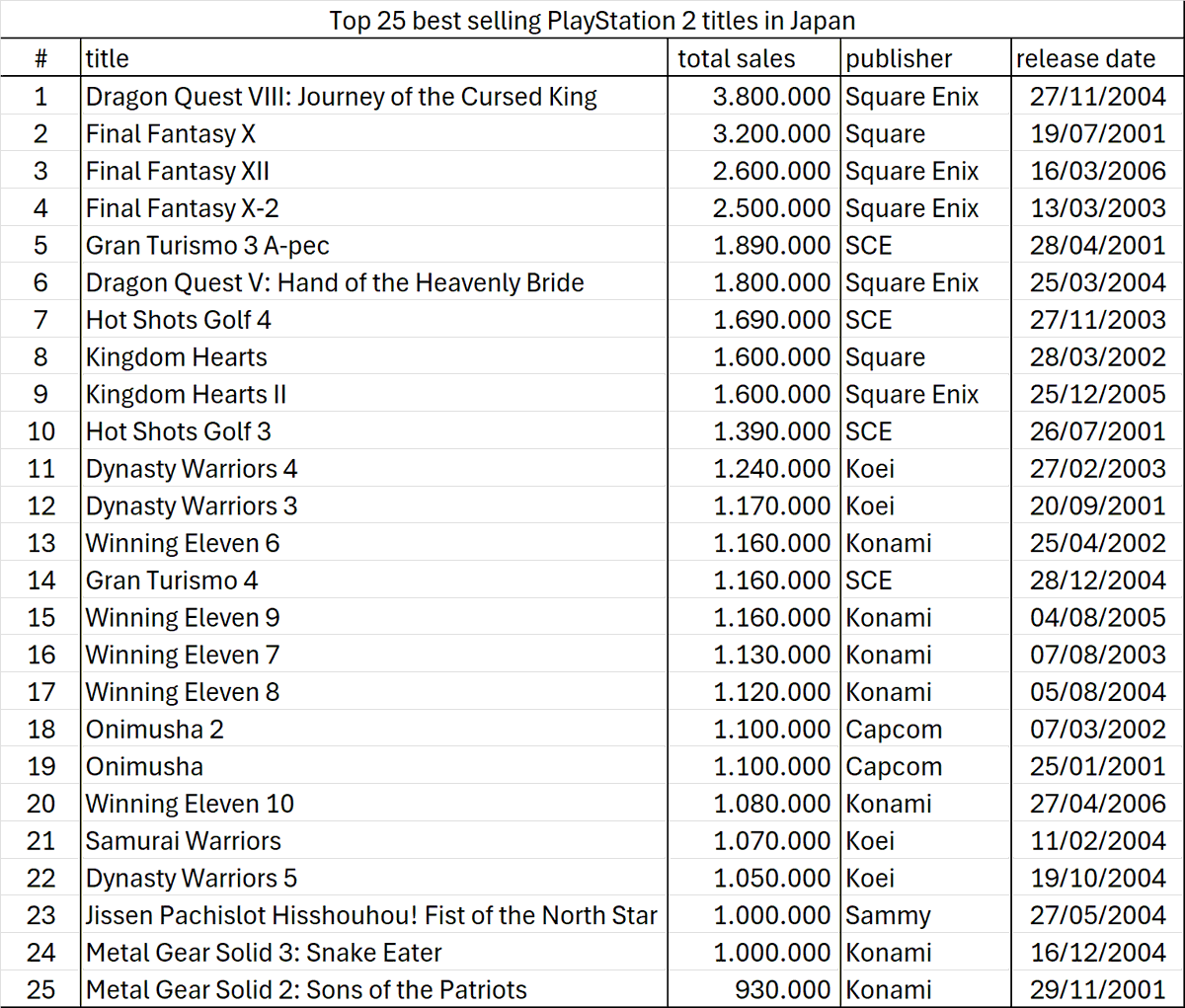Click the sales value 1.690.000
Image resolution: width=1185 pixels, height=1008 pixels.
[x=754, y=320]
